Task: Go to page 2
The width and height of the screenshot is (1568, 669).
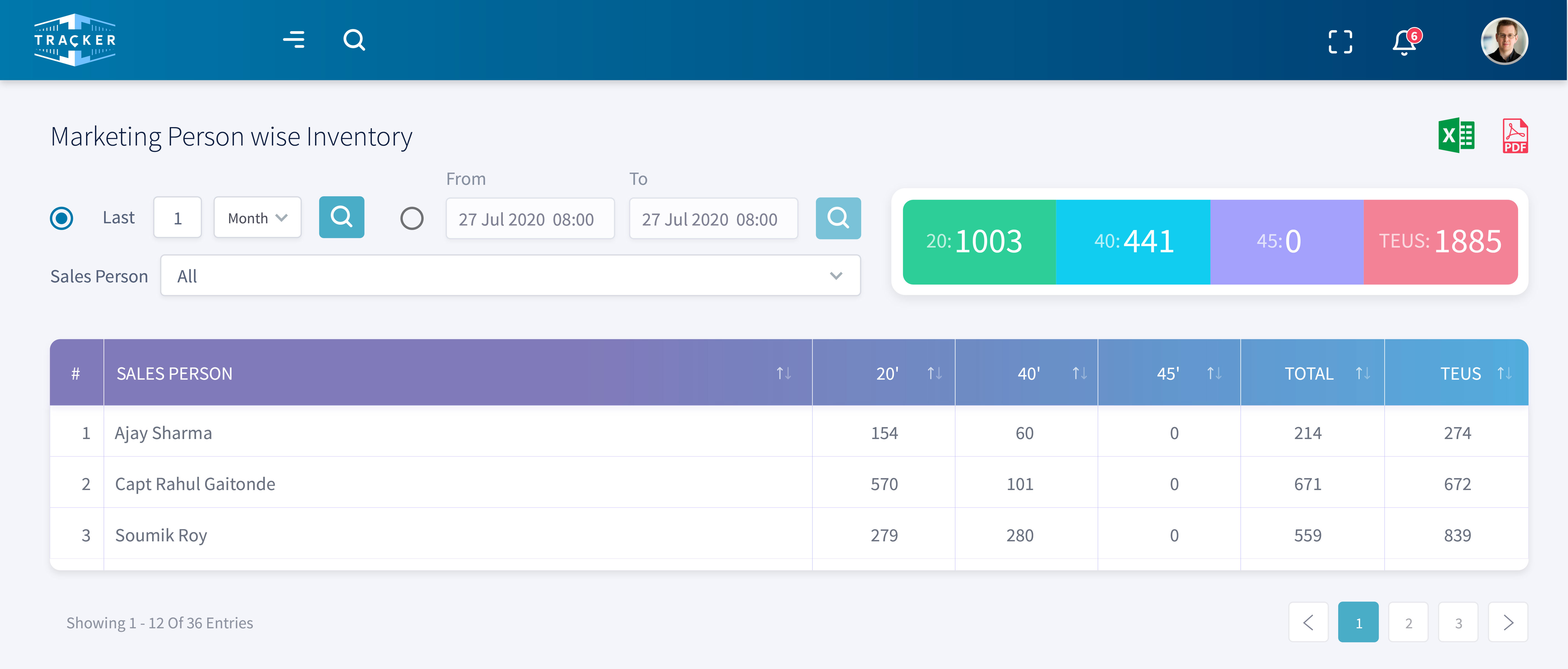Action: point(1408,623)
